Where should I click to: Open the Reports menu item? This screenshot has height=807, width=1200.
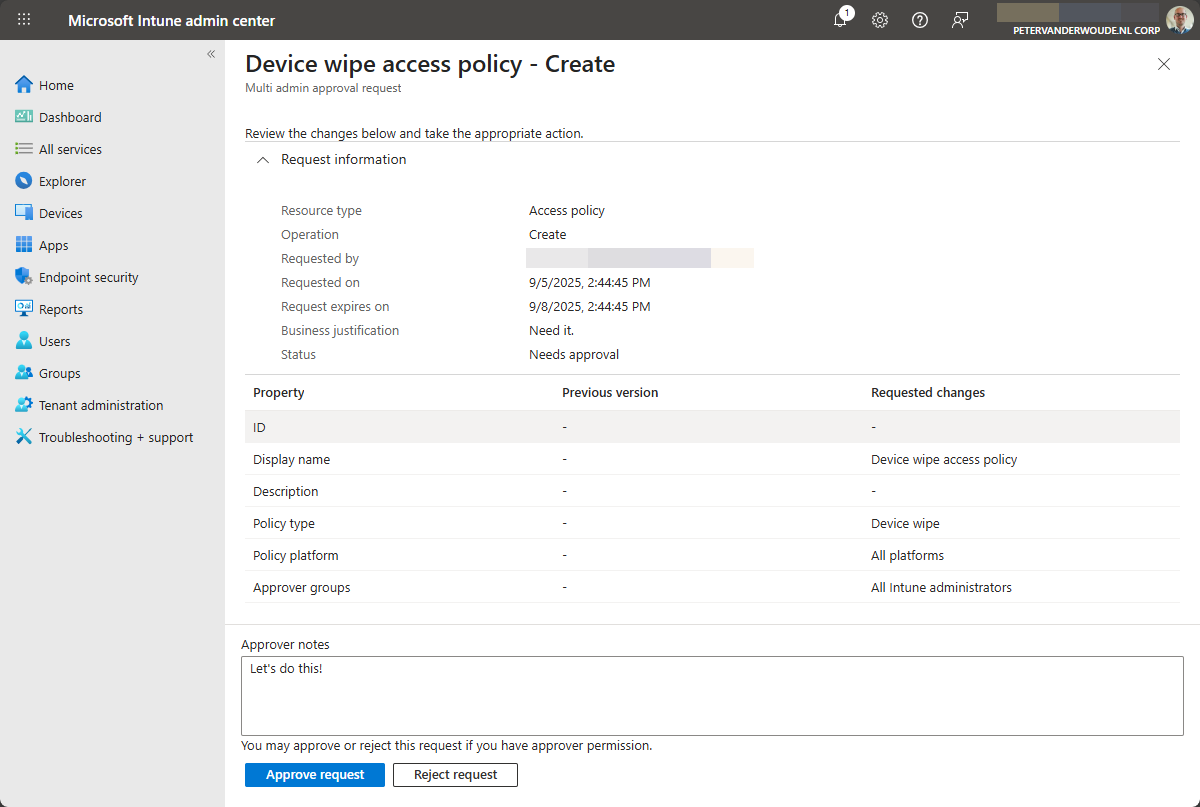click(60, 309)
